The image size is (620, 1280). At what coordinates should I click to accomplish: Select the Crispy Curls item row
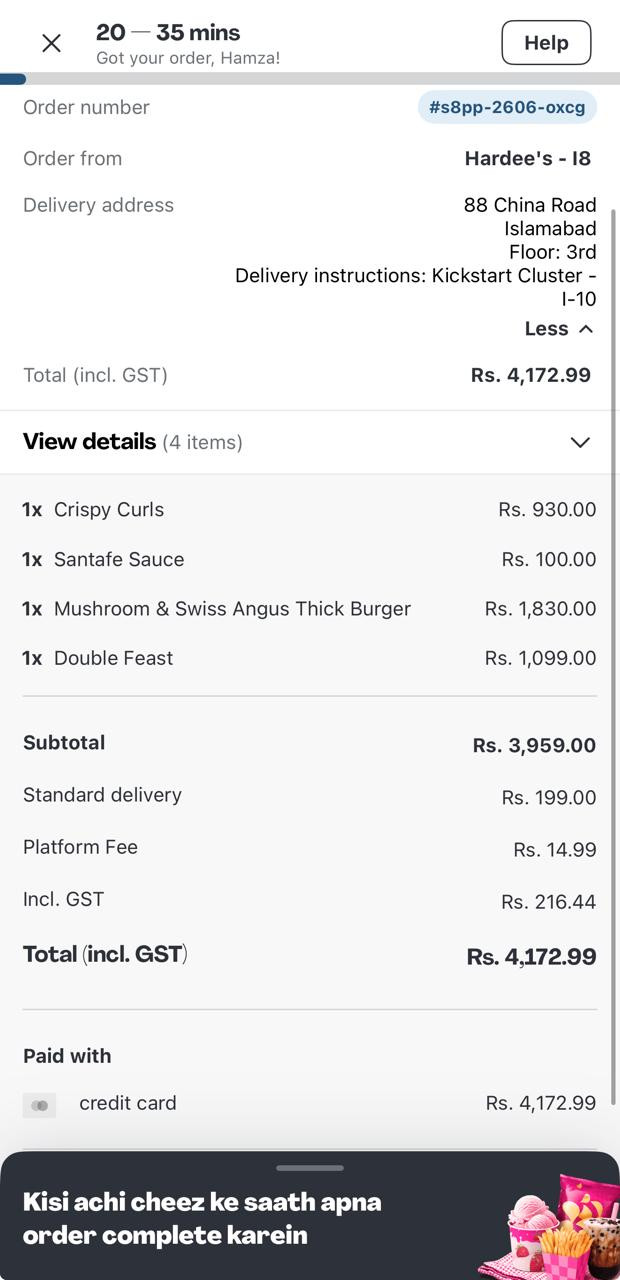tap(109, 510)
